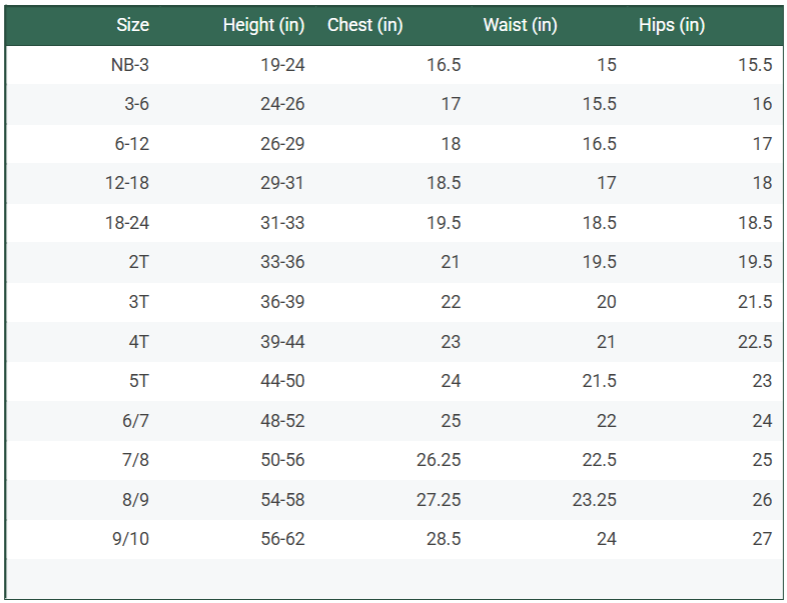Viewport: 787px width, 603px height.
Task: Click the Size column header
Action: coord(132,25)
